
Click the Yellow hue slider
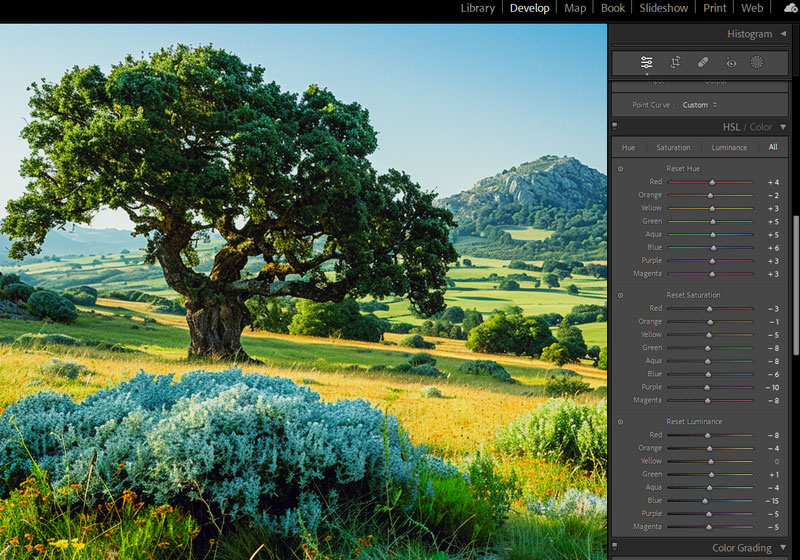(711, 208)
